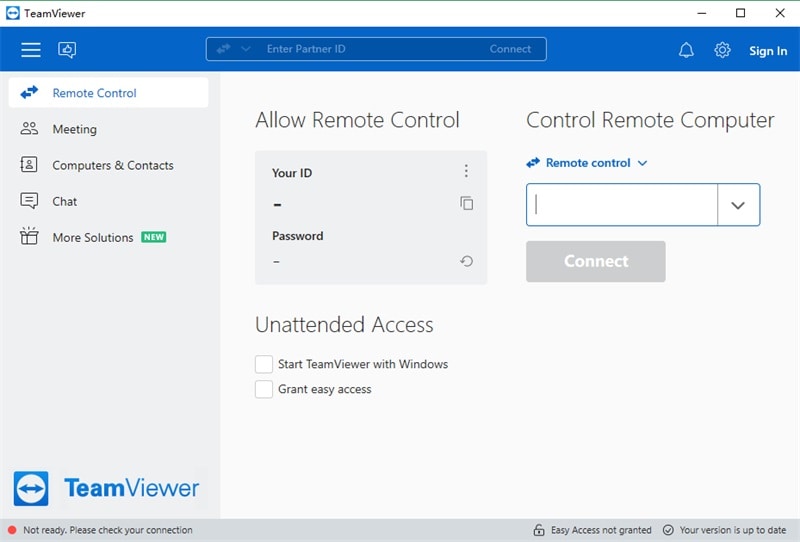The image size is (800, 542).
Task: Go to the Chat section
Action: click(64, 201)
